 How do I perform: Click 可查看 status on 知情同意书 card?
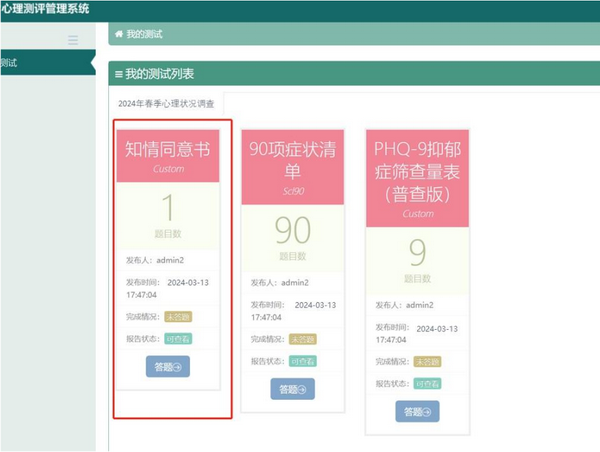[177, 338]
